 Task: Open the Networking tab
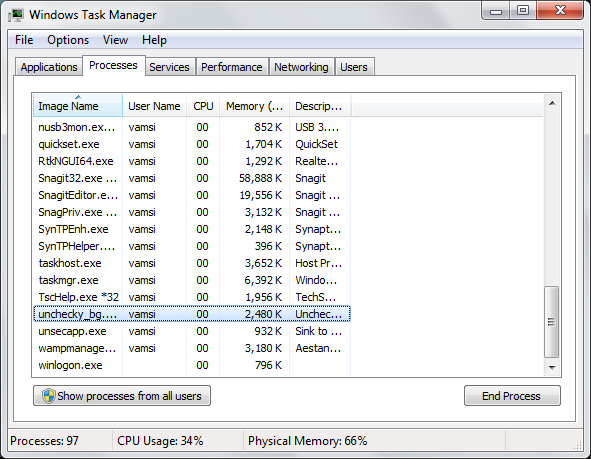coord(301,67)
